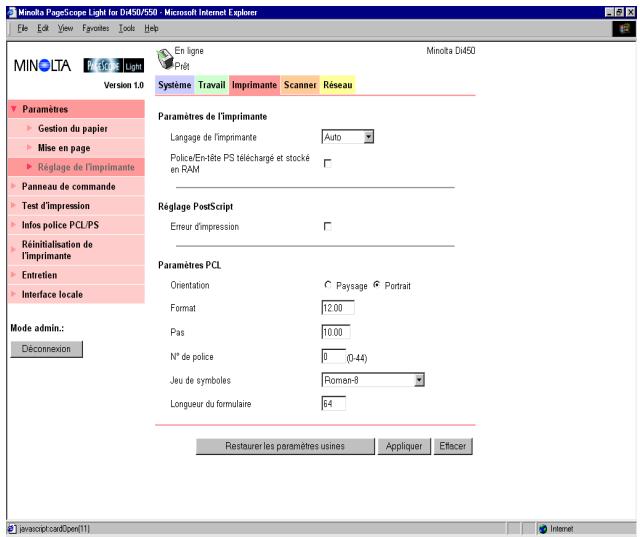
Task: Switch to the Système tab
Action: click(x=175, y=85)
